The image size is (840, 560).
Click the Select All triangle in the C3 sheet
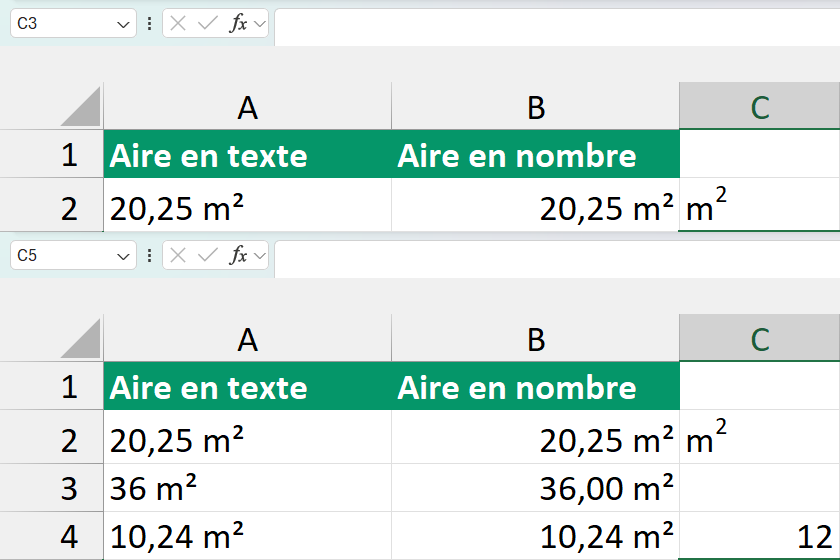point(80,107)
